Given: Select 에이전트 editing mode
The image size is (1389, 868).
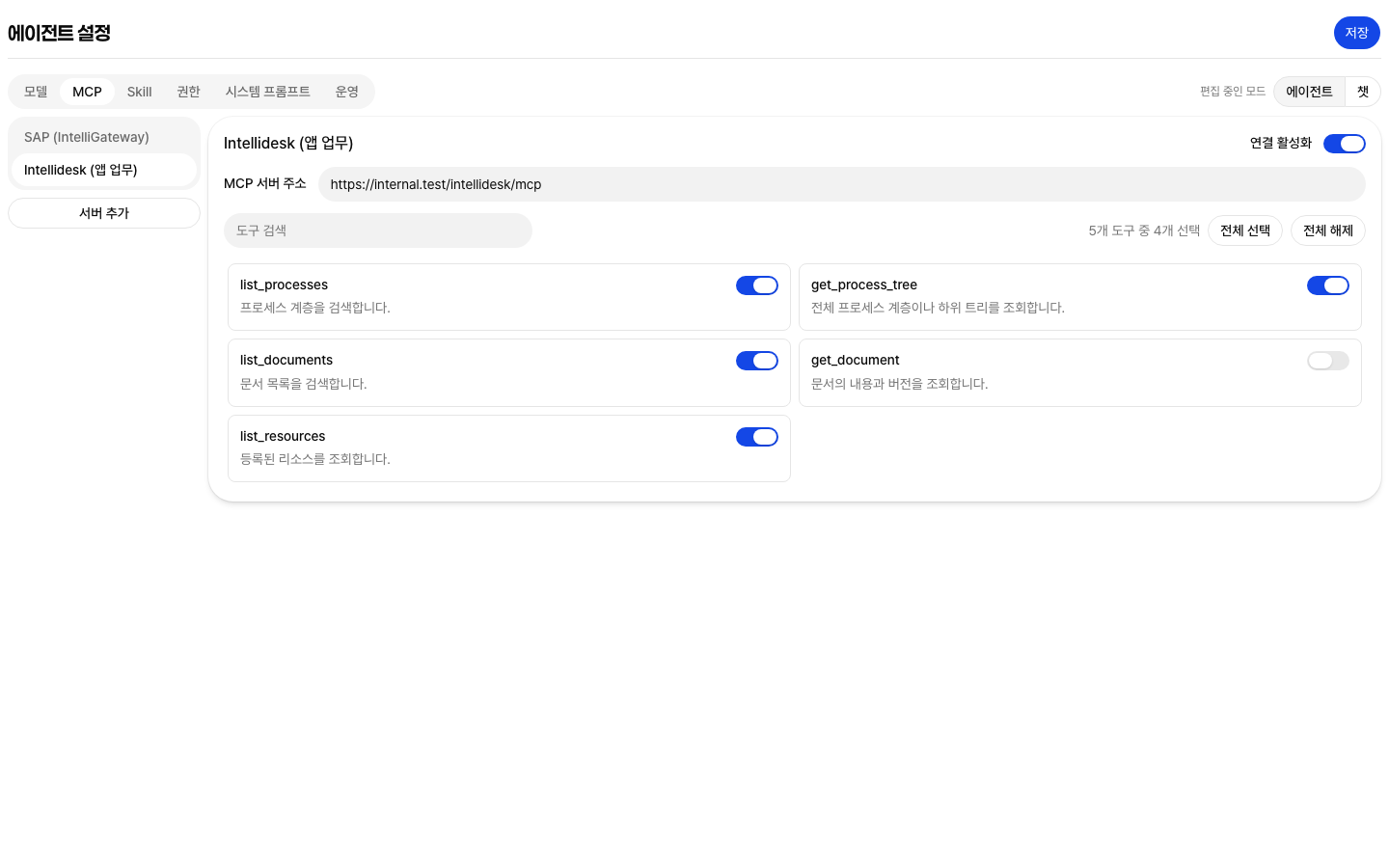Looking at the screenshot, I should pos(1309,92).
